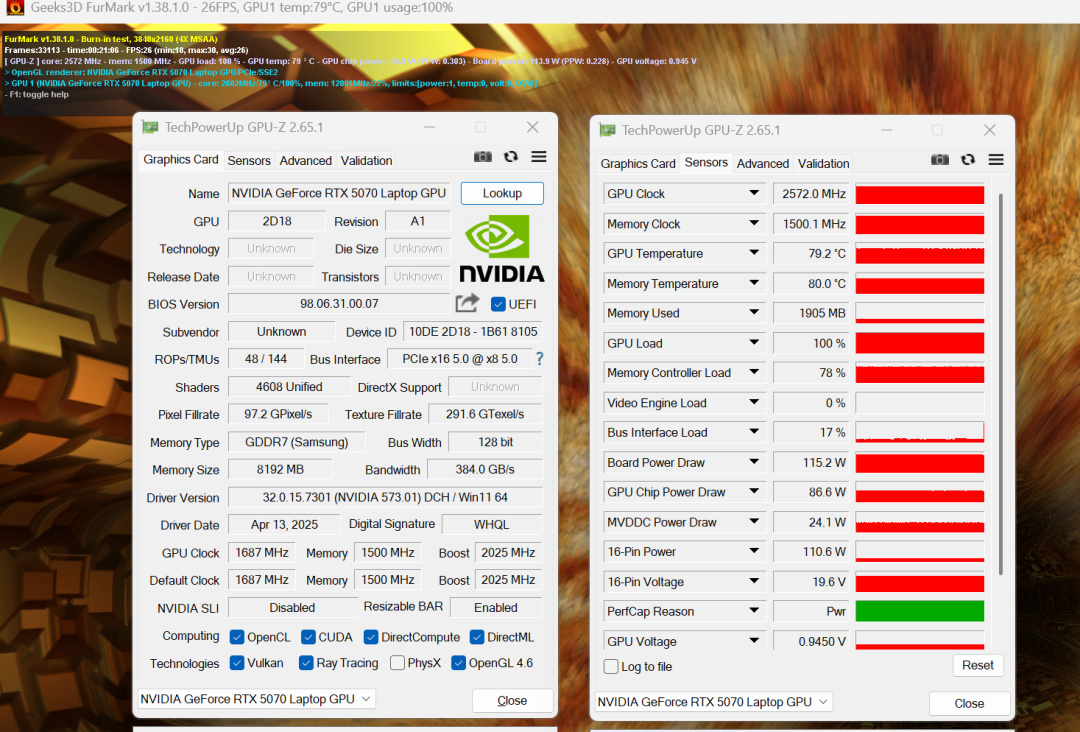Toggle the CUDA checkbox
This screenshot has height=732, width=1080.
pyautogui.click(x=309, y=637)
